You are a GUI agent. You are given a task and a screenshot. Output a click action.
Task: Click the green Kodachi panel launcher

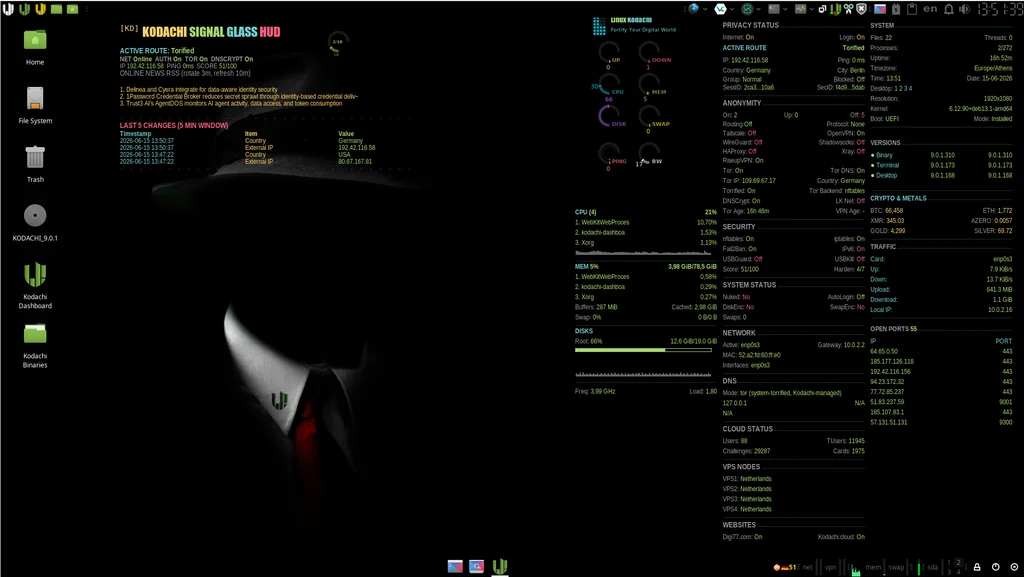tap(25, 9)
